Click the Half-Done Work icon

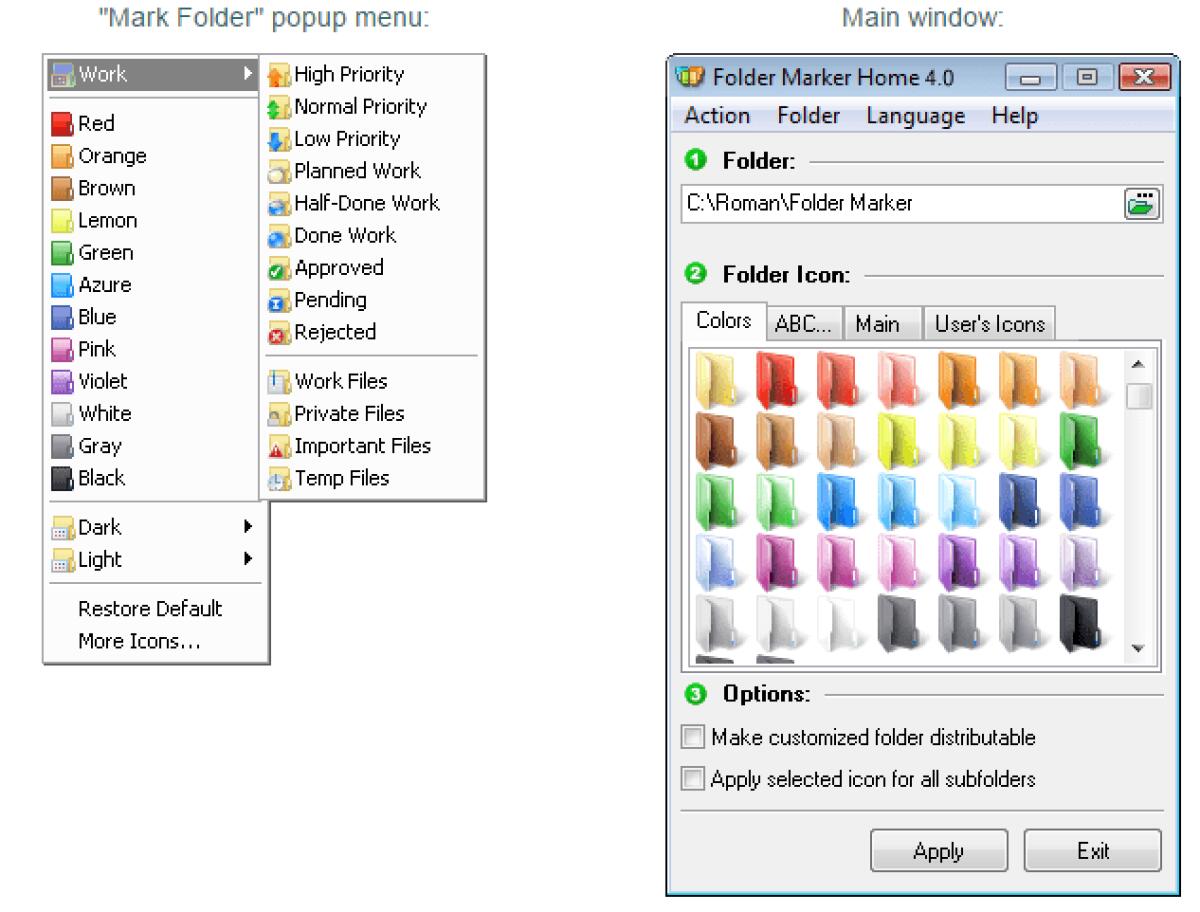click(279, 204)
